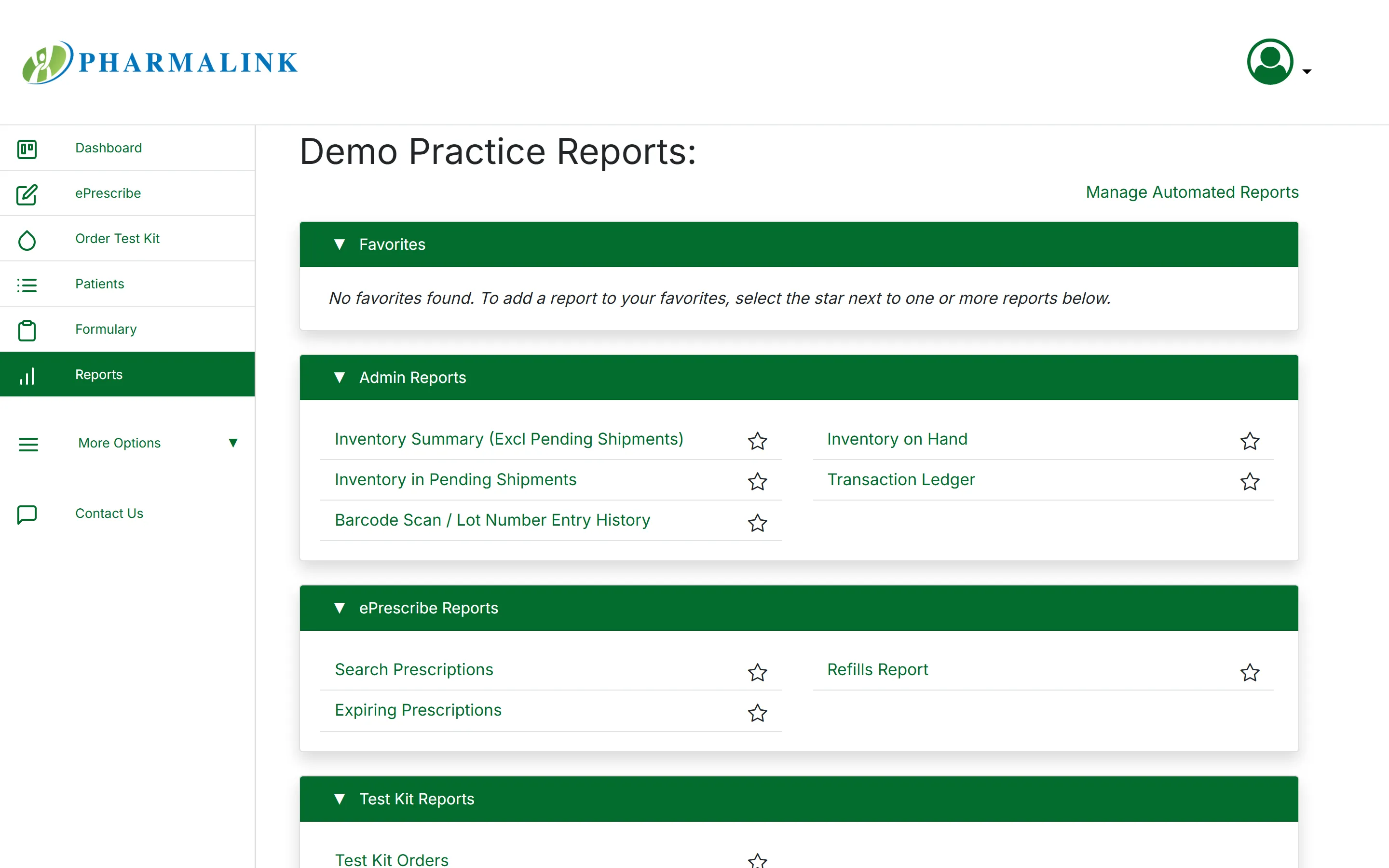Open Contact Us page
This screenshot has width=1389, height=868.
point(109,513)
